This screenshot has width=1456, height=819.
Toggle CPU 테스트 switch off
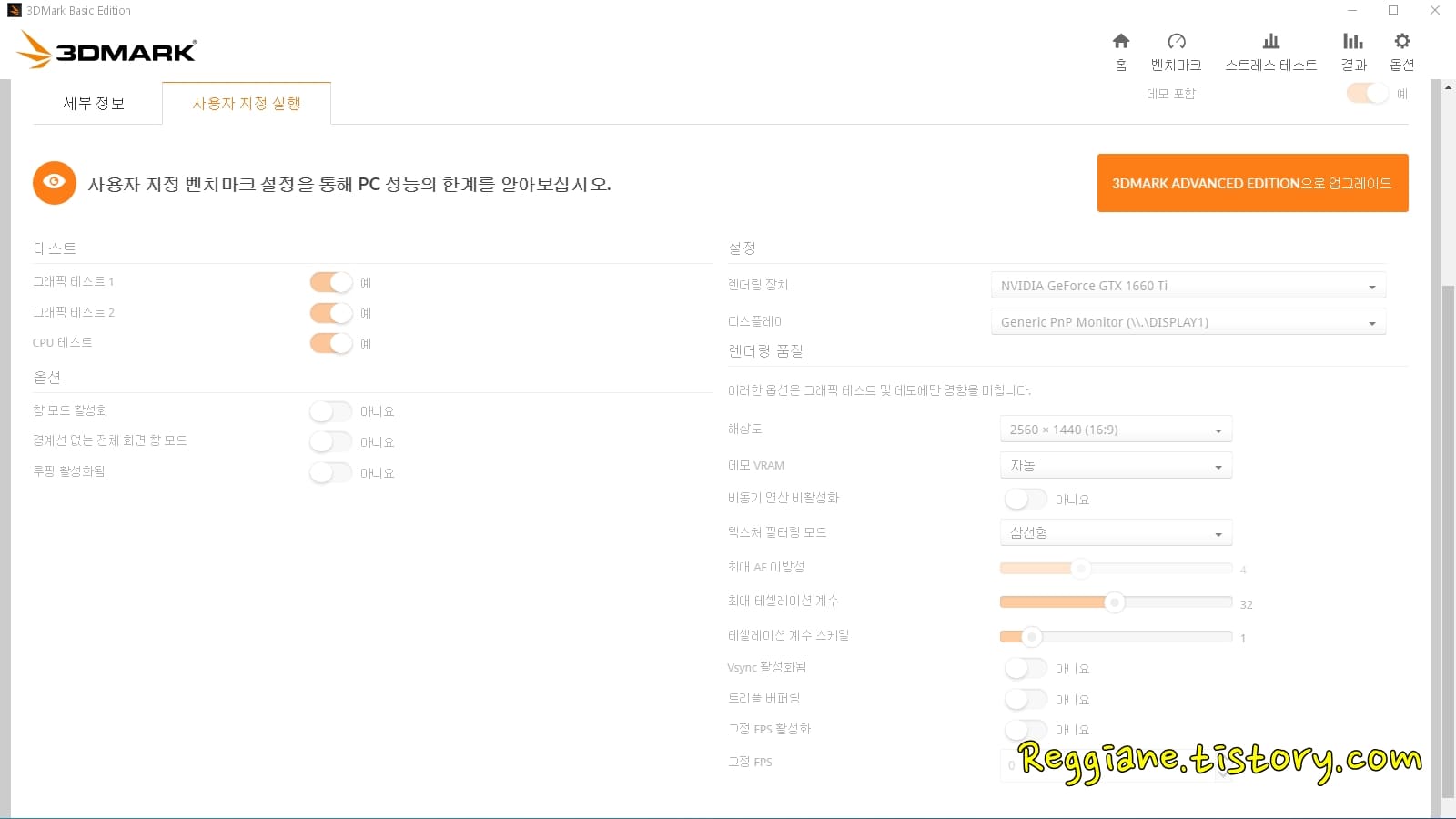click(x=331, y=343)
